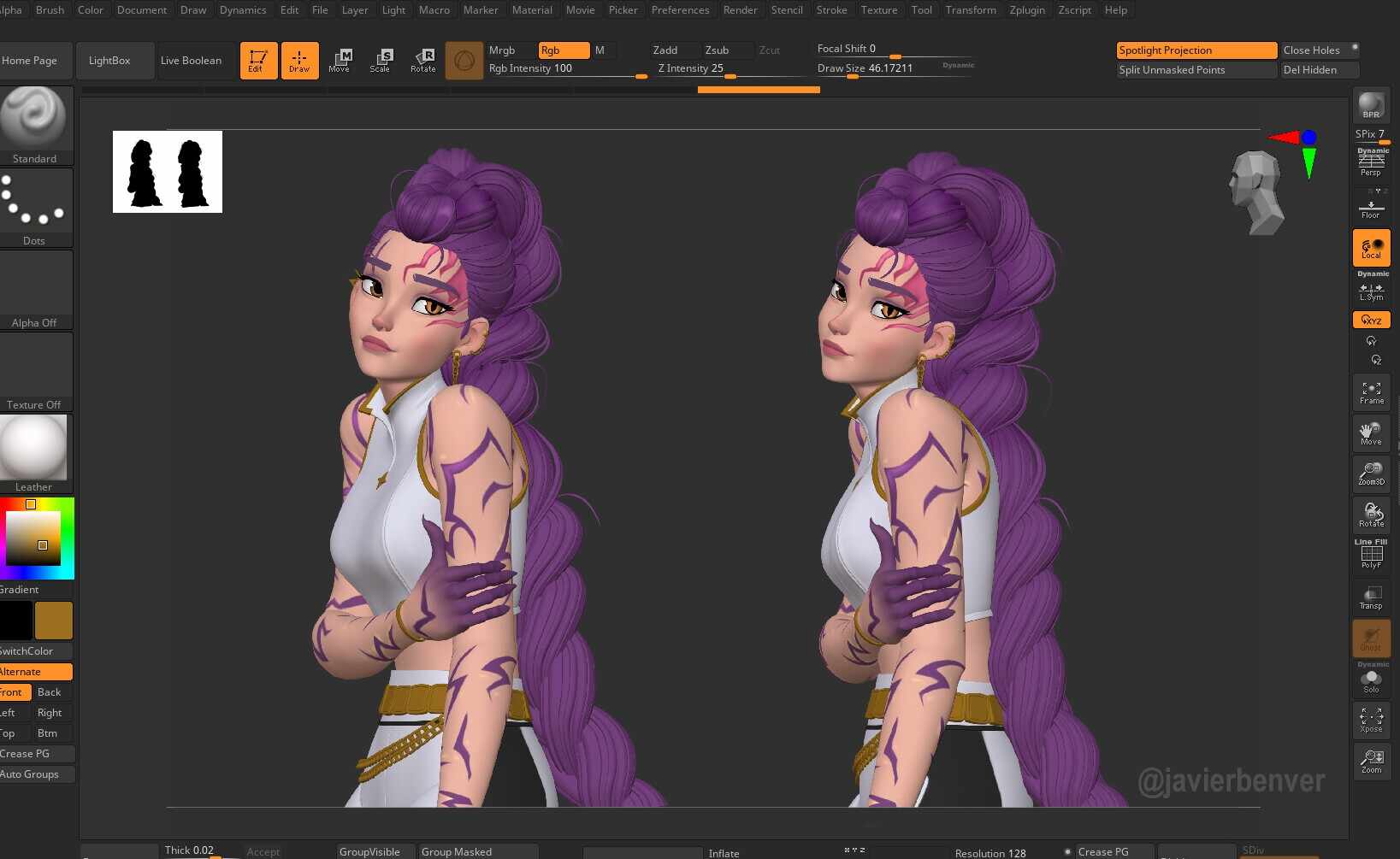Open the Preferences menu

click(680, 10)
